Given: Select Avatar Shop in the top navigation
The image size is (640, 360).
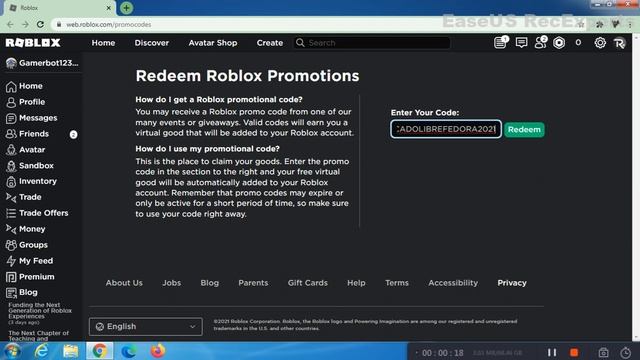Looking at the screenshot, I should click(213, 42).
